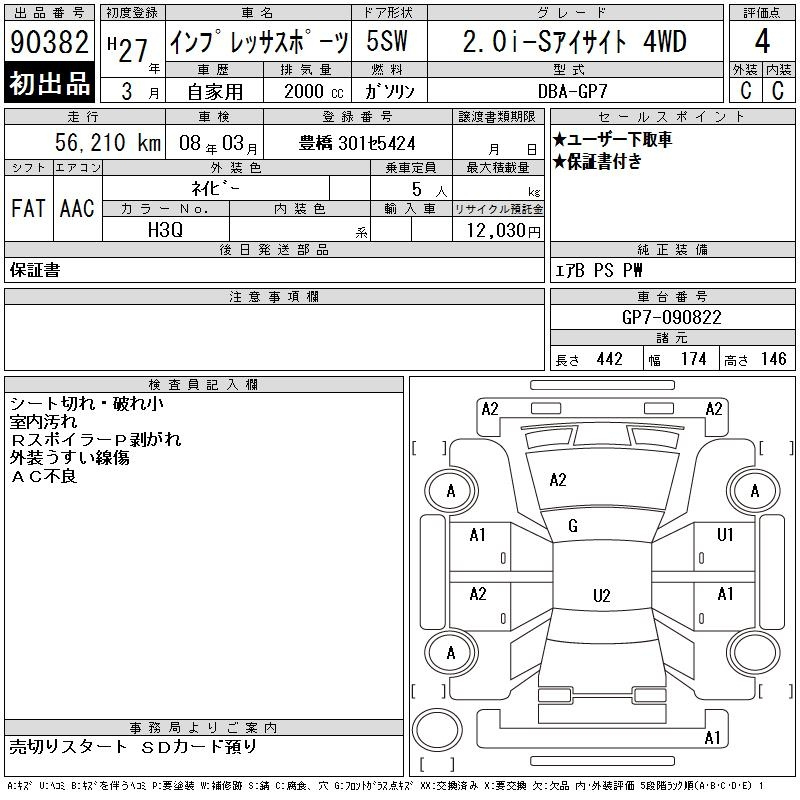
Task: Click the A1 mark on the rear bumper
Action: [712, 738]
